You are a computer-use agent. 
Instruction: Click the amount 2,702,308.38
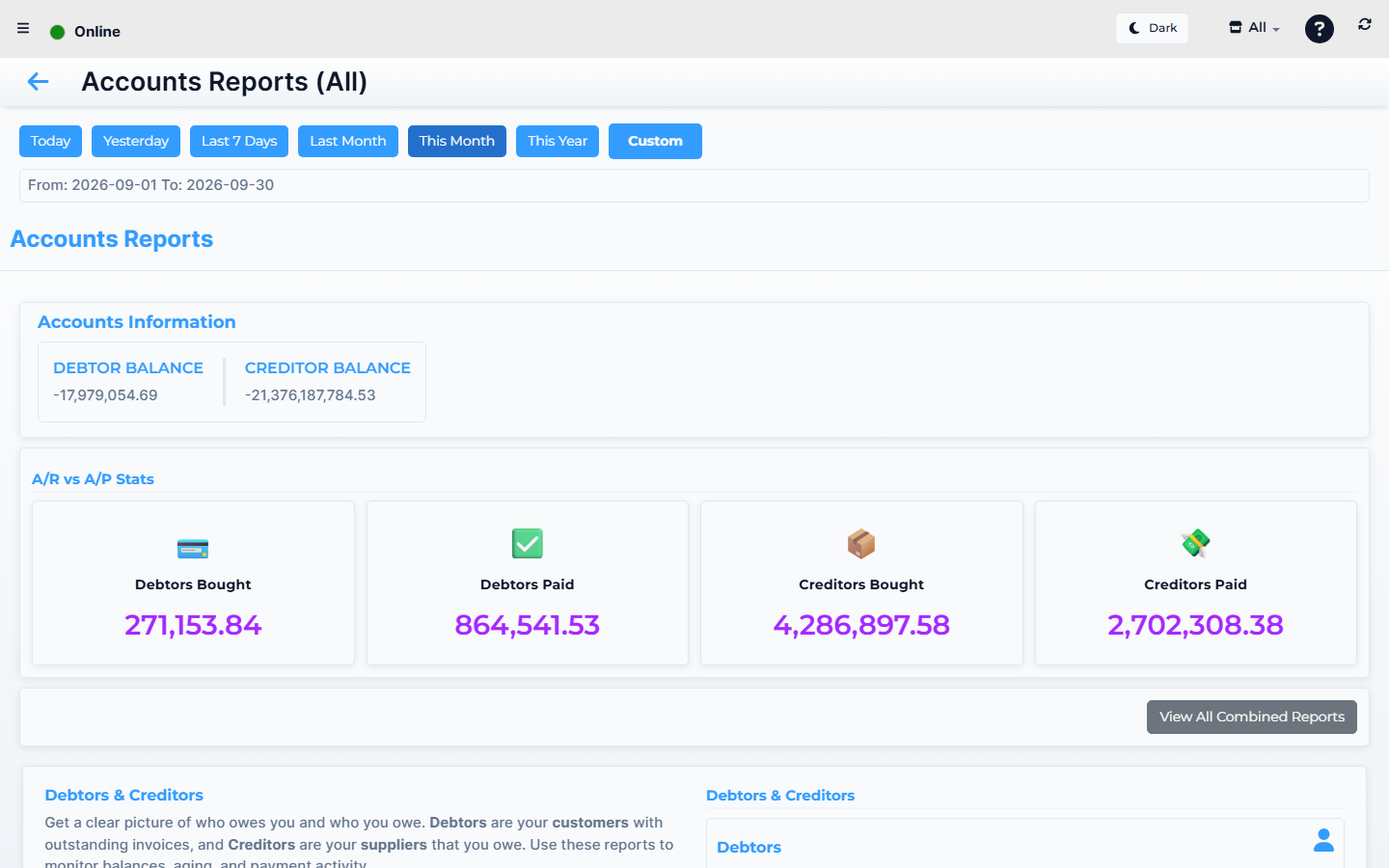tap(1196, 625)
